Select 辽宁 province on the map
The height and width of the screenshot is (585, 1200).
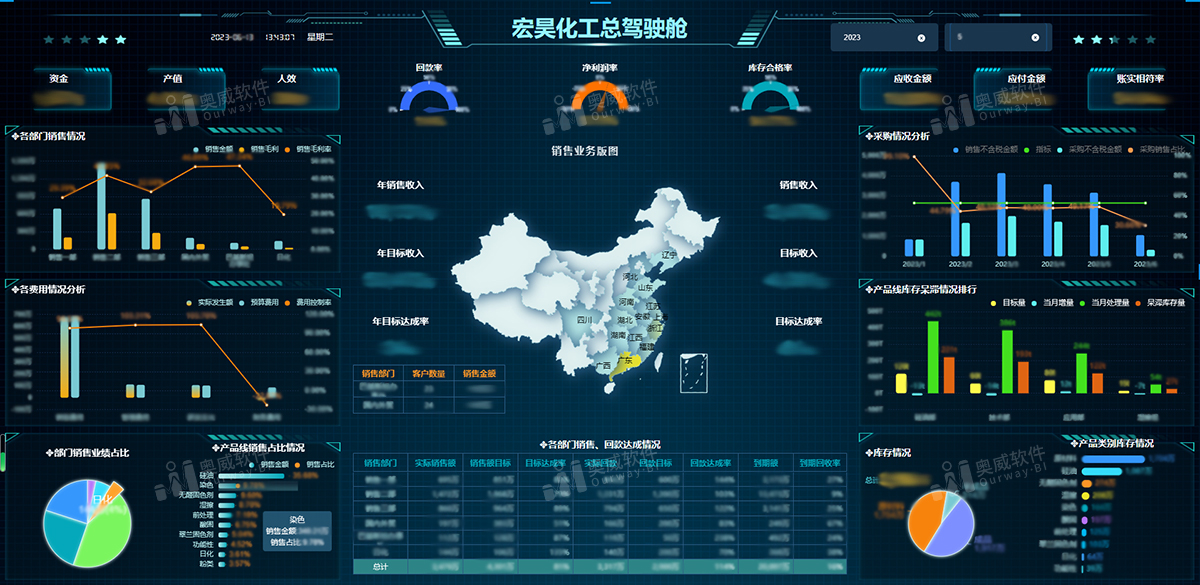pos(669,255)
